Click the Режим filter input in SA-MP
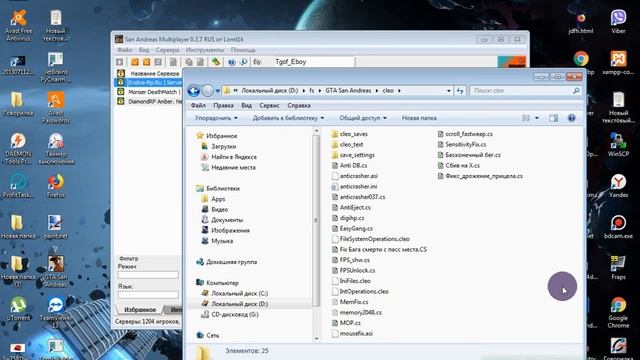 click(x=148, y=275)
